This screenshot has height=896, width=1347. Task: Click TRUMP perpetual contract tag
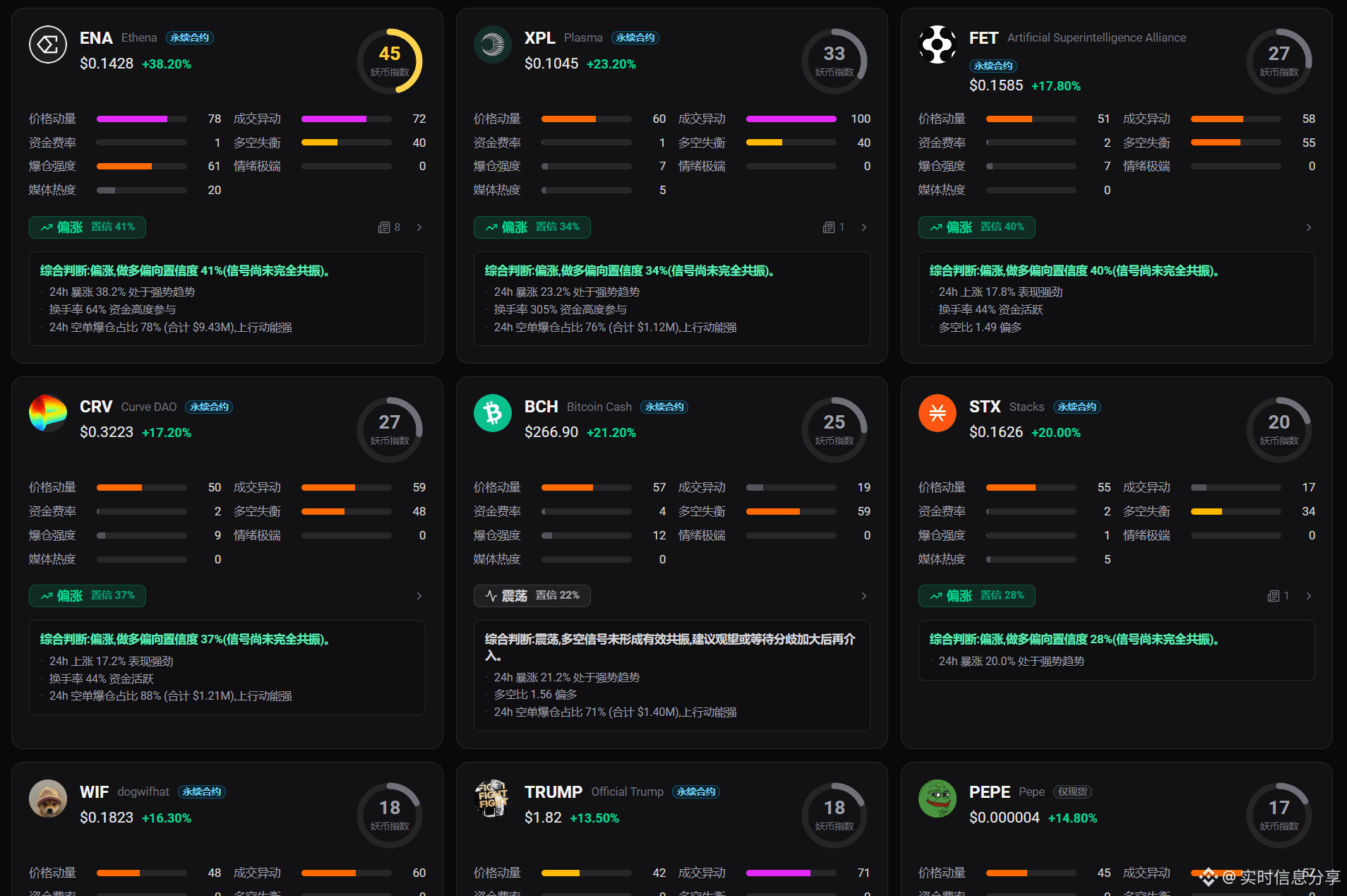(696, 792)
